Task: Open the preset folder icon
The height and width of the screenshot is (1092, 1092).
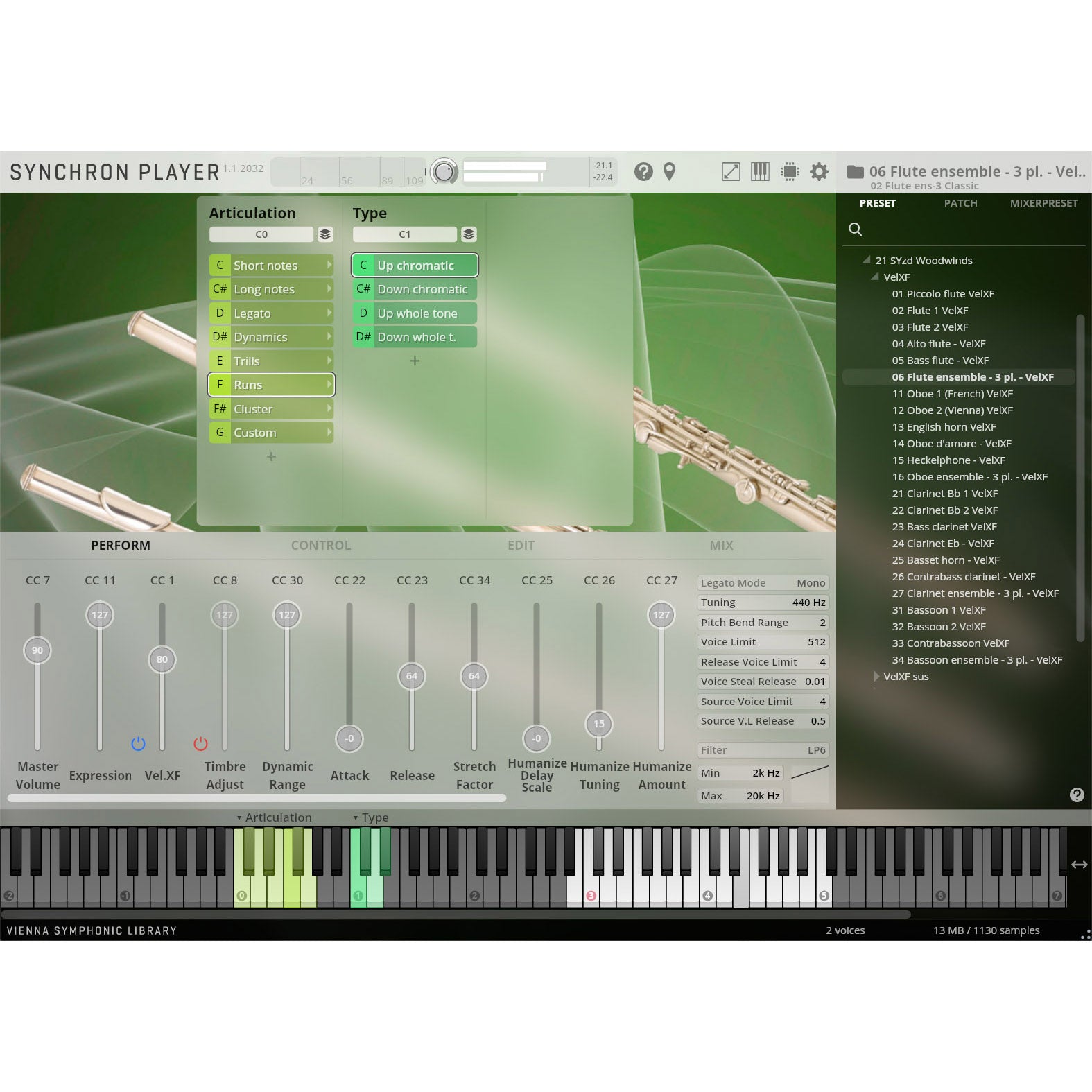Action: [856, 172]
